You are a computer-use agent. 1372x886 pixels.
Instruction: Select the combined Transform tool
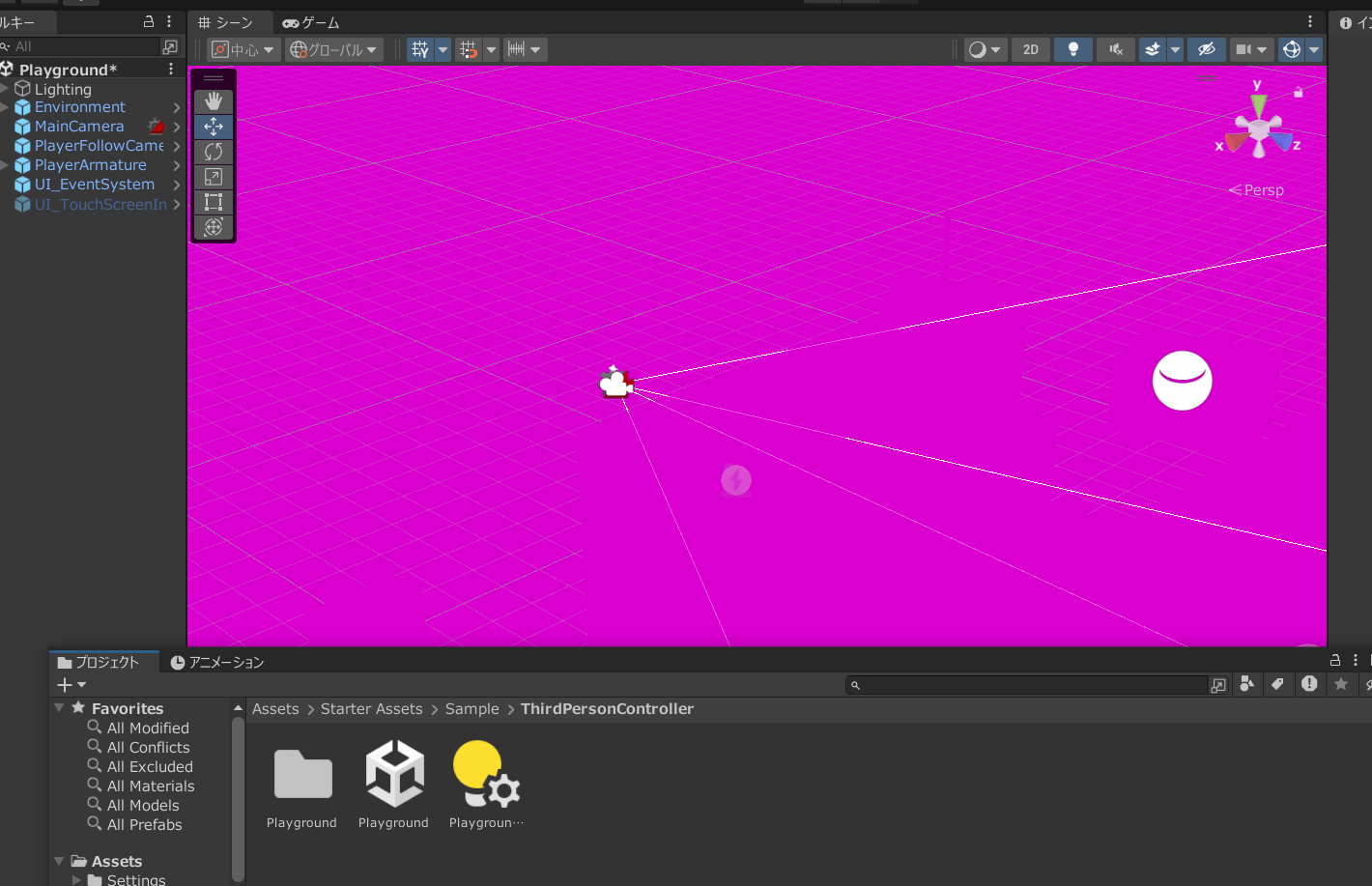tap(214, 227)
